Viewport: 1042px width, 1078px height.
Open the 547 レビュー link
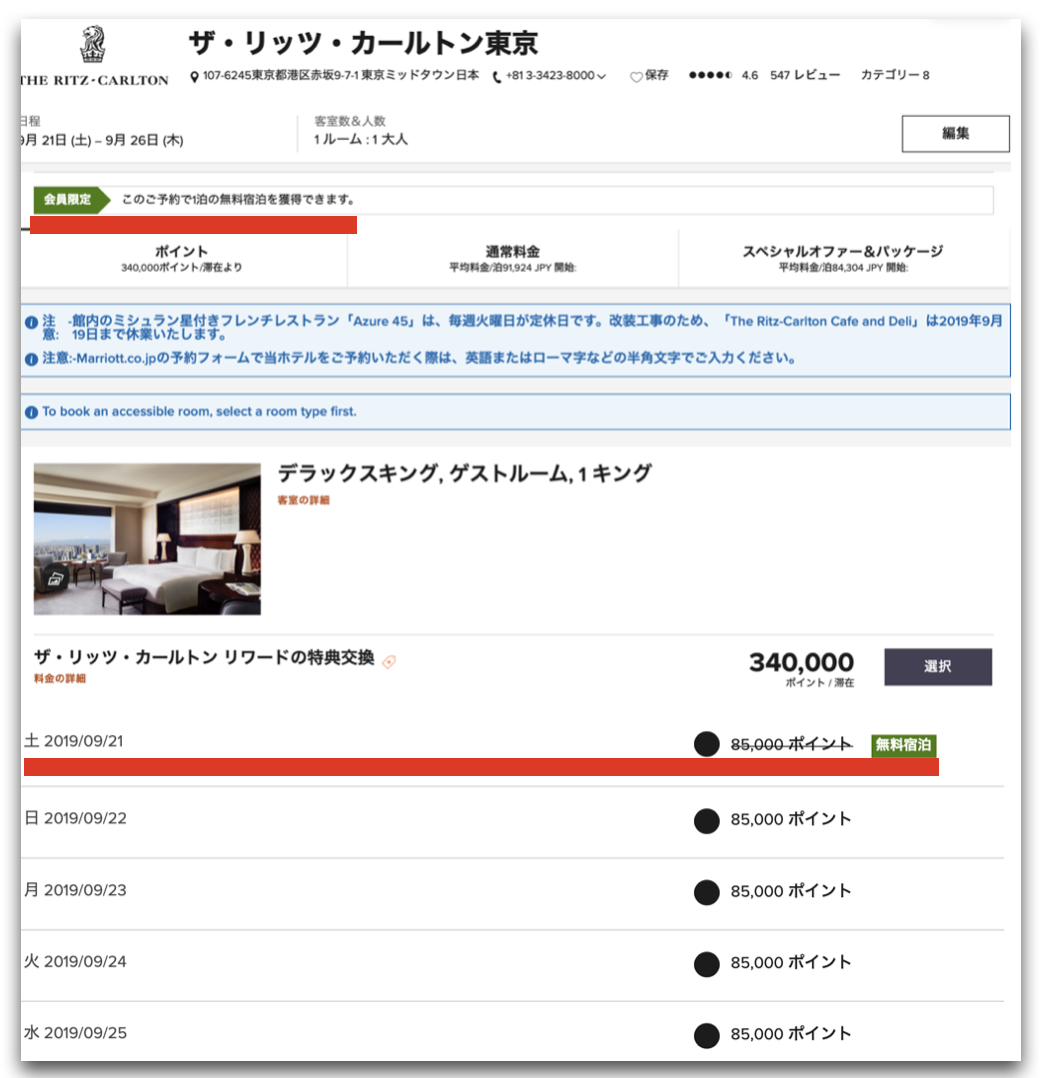point(805,75)
